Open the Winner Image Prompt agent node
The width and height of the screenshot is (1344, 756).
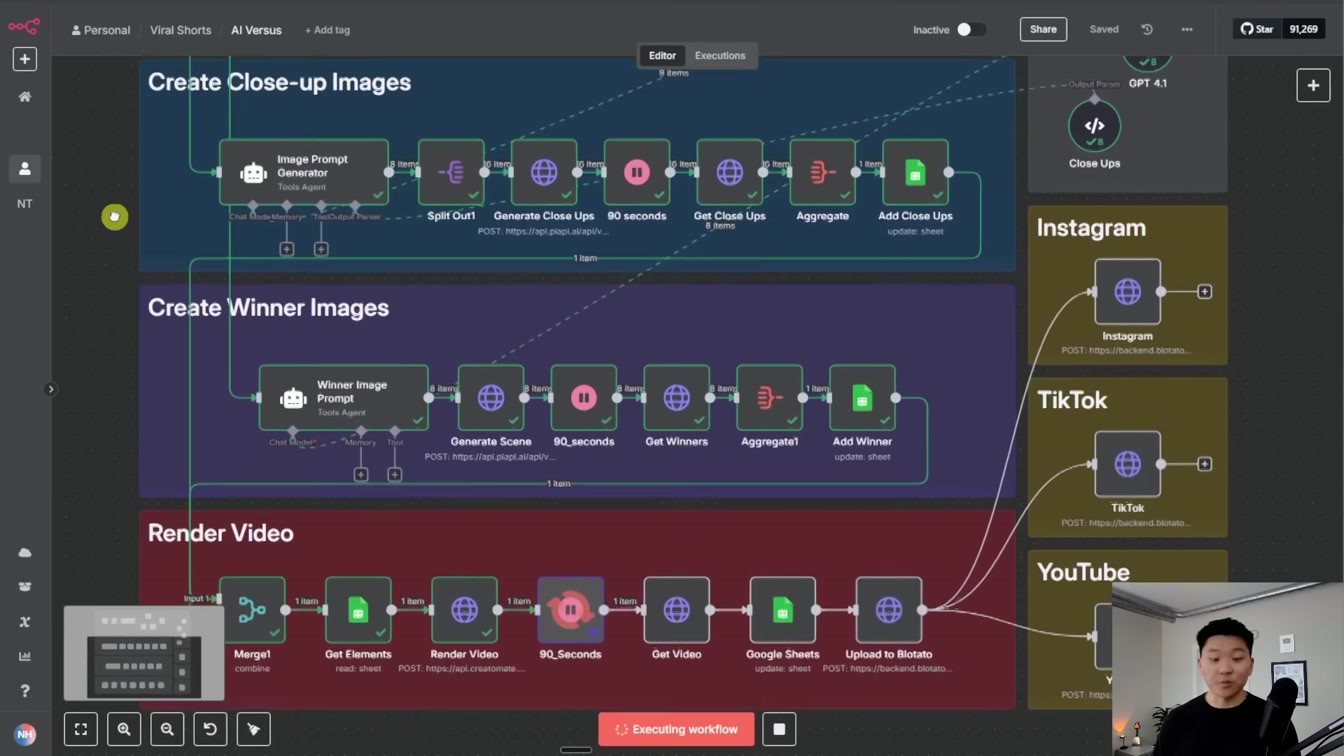click(x=344, y=398)
